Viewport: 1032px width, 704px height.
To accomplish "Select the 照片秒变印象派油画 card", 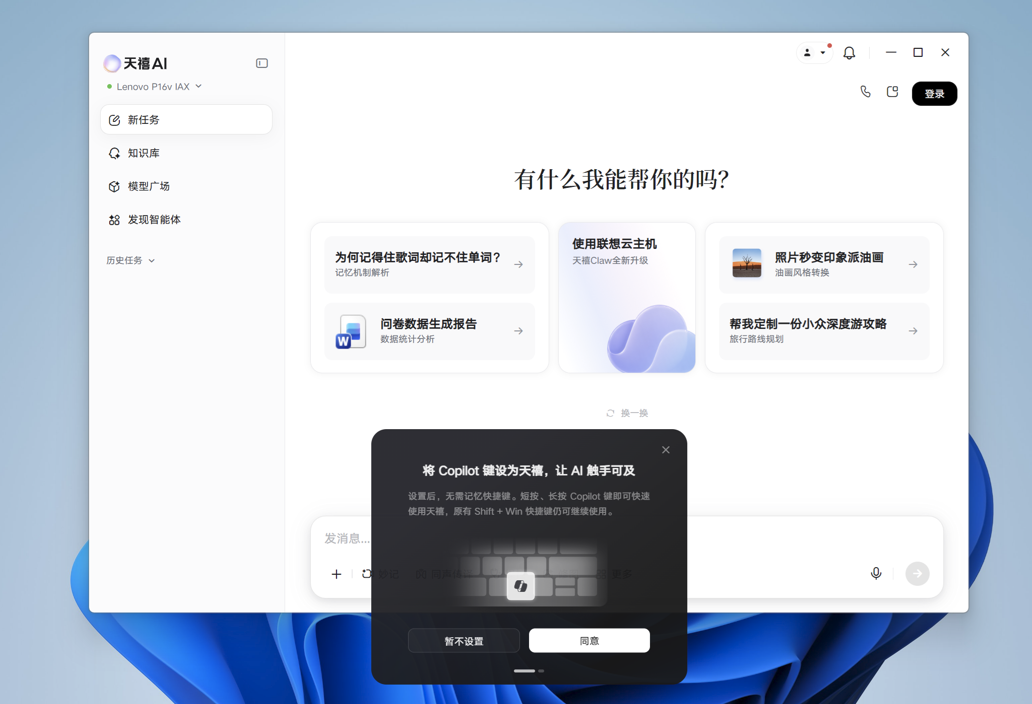I will pyautogui.click(x=824, y=264).
